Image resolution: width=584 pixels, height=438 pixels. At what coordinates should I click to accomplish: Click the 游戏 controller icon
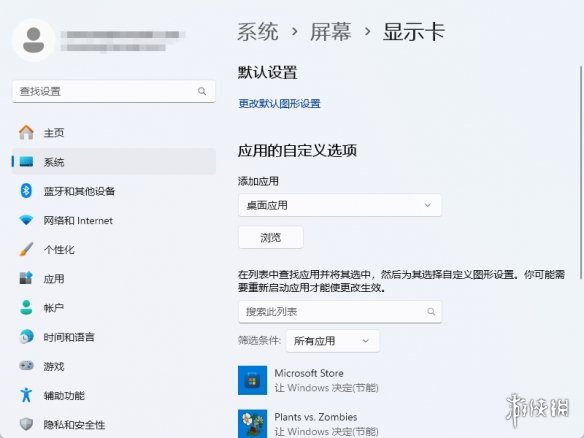click(26, 366)
